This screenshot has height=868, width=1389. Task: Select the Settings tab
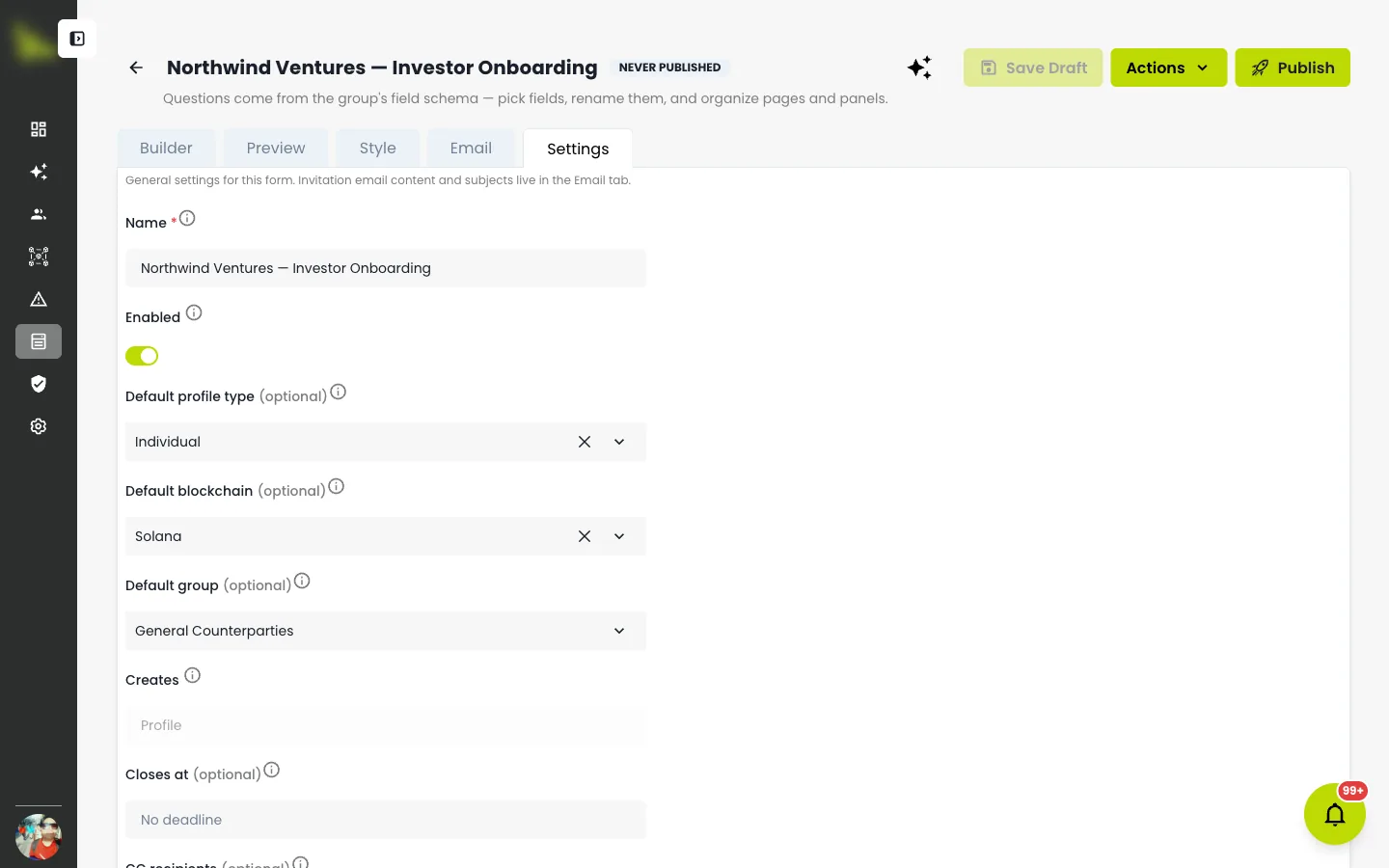point(578,149)
